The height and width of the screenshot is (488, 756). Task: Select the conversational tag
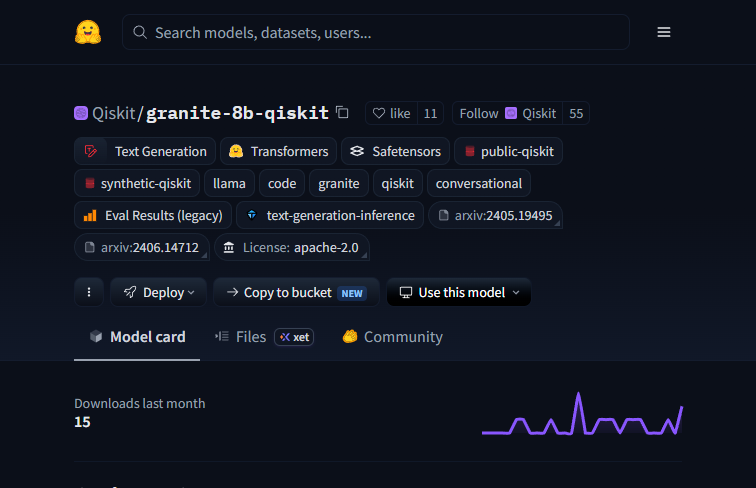(x=479, y=183)
